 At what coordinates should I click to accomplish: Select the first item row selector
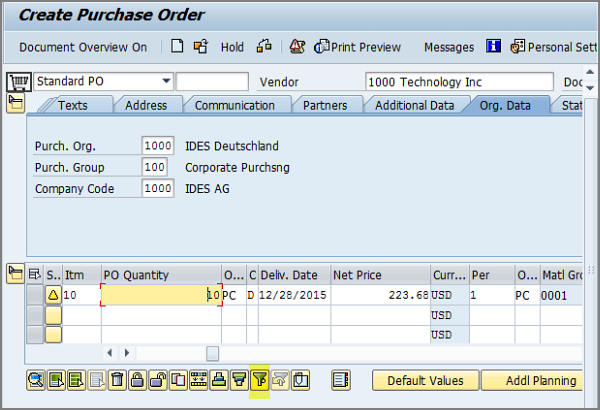click(x=34, y=295)
